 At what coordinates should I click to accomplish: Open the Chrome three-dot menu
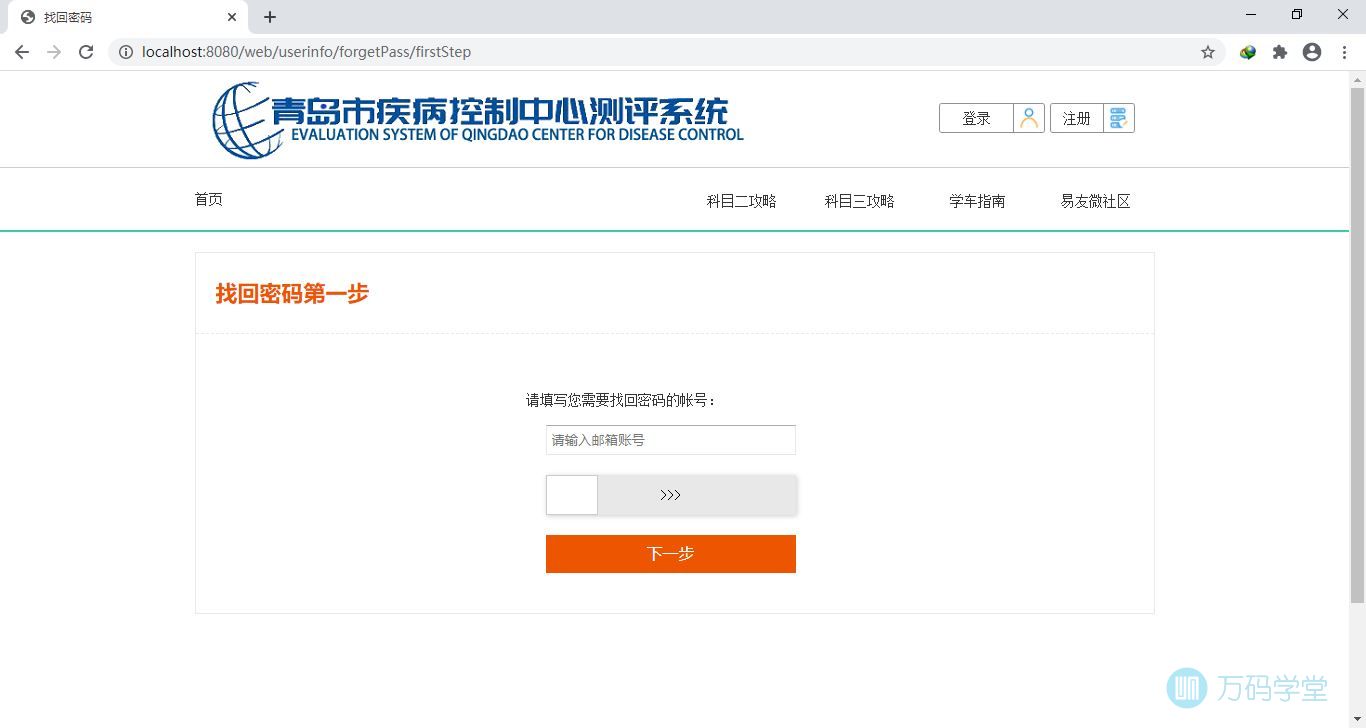coord(1344,52)
